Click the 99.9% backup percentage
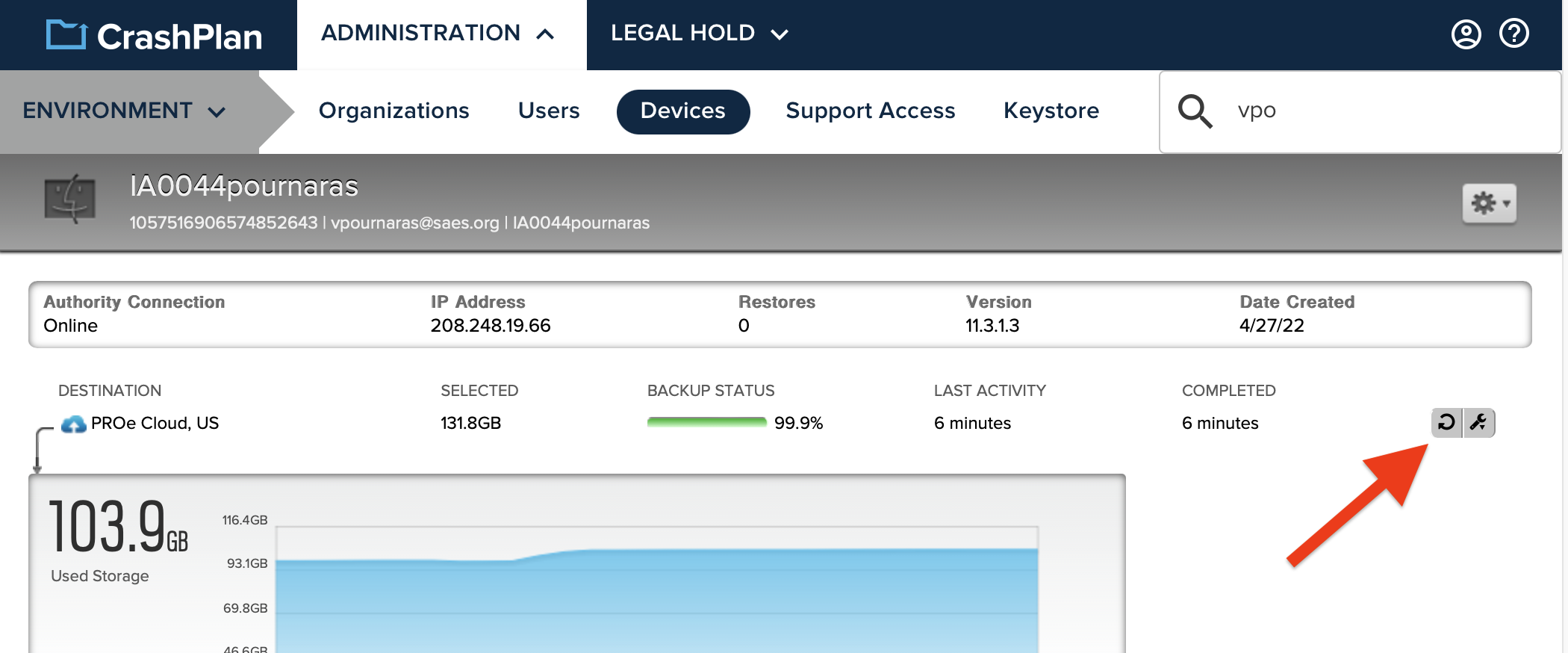Viewport: 1568px width, 653px height. (x=798, y=423)
